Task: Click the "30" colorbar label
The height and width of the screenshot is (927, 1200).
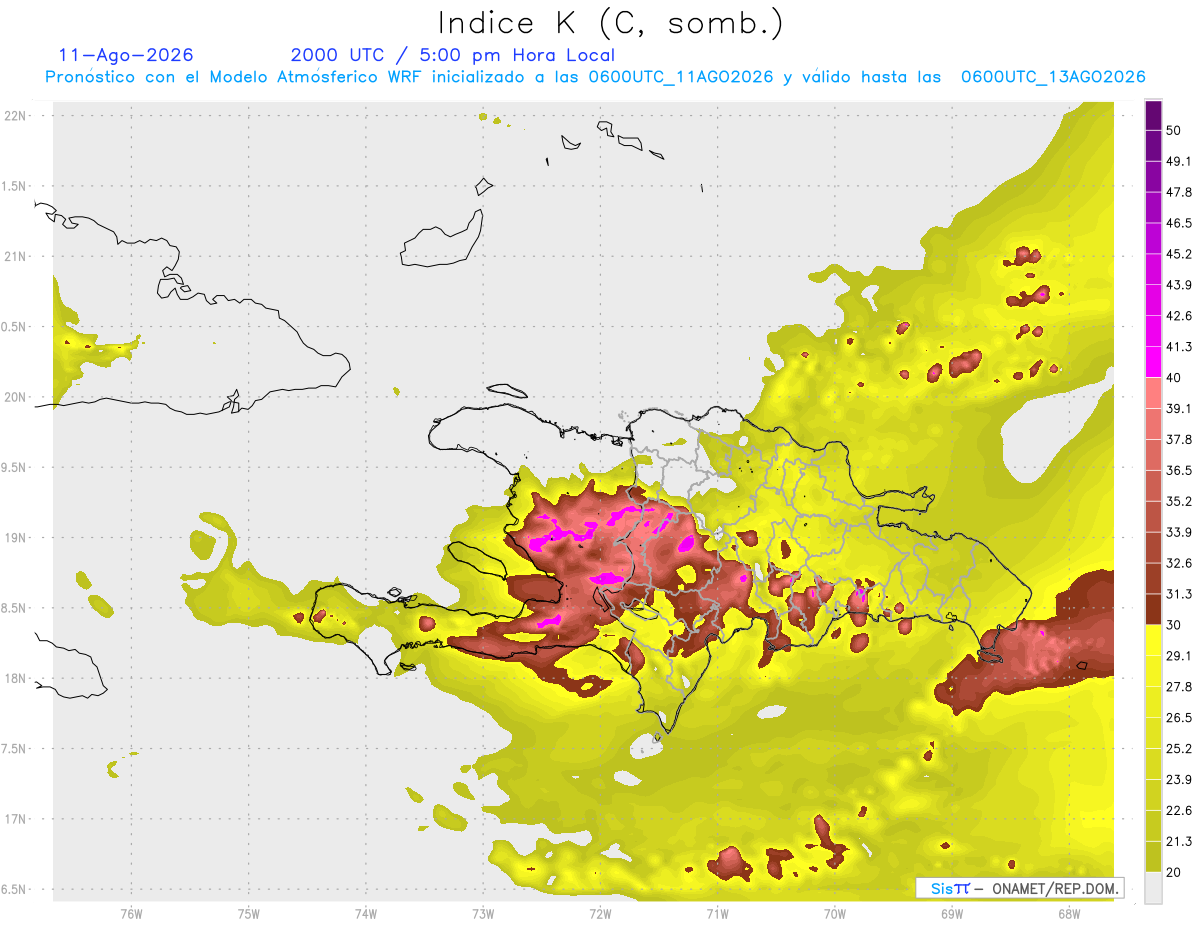Action: pos(1174,625)
